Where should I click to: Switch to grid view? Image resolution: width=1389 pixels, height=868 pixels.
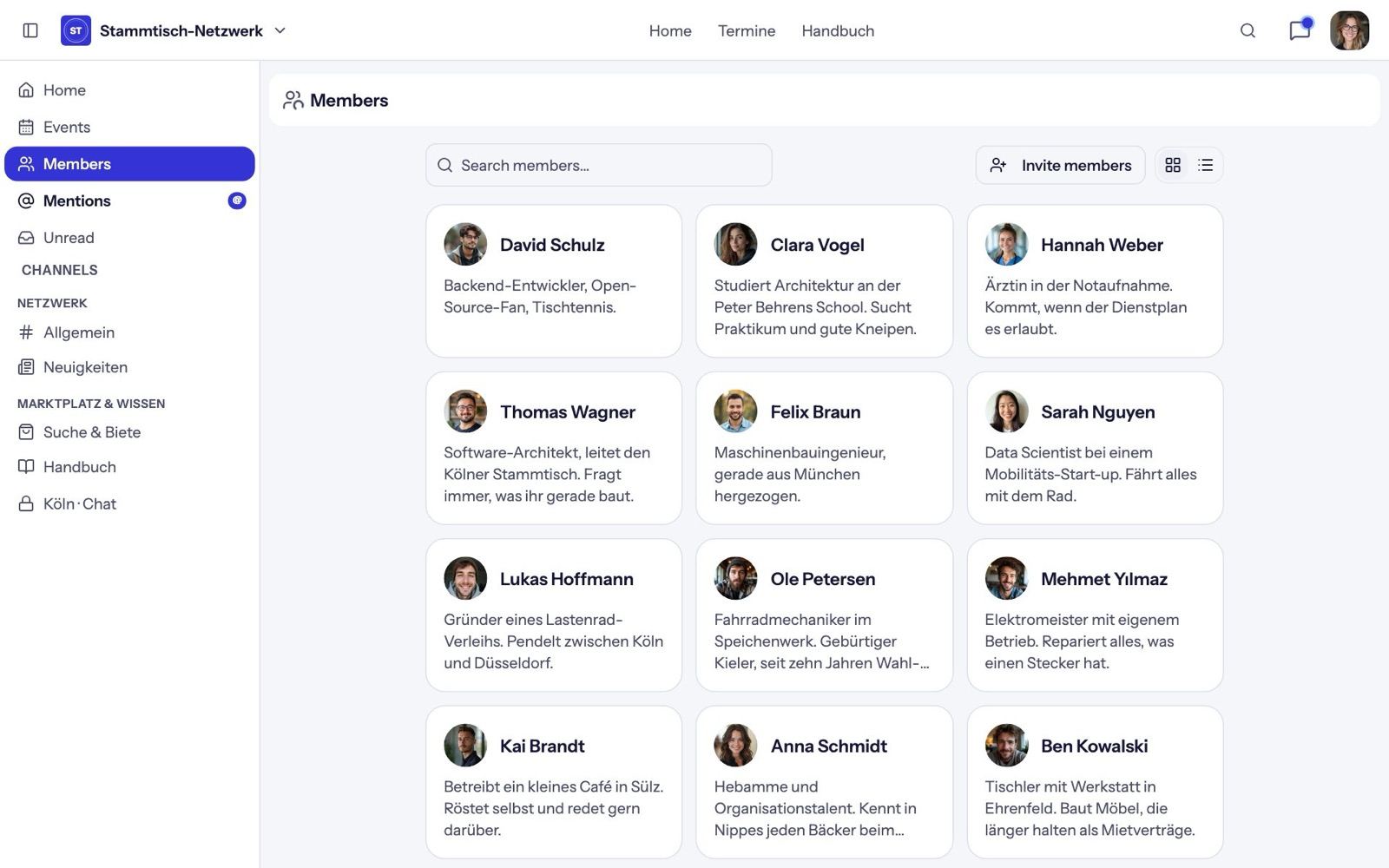tap(1173, 165)
